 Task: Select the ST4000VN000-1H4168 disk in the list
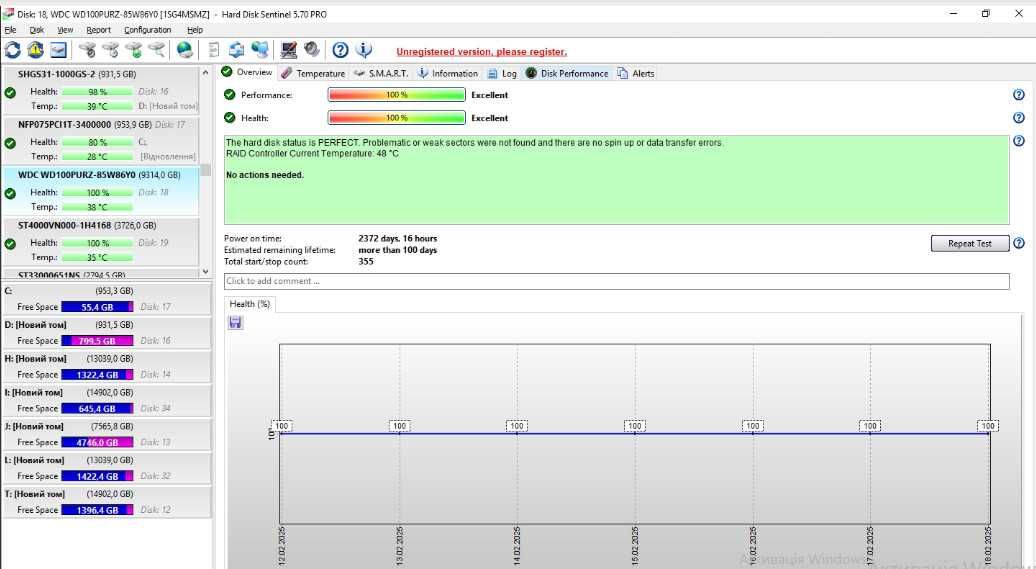tap(100, 242)
